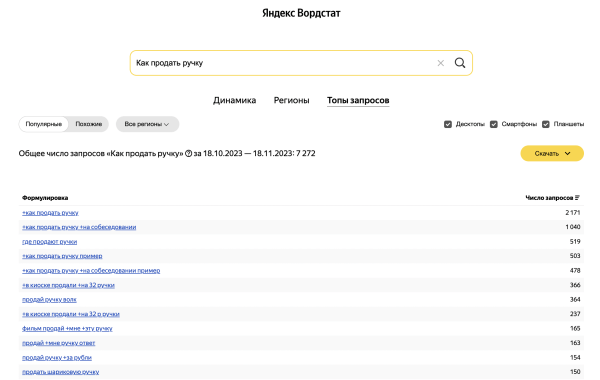
Task: Open the Регионы tab
Action: click(x=291, y=100)
